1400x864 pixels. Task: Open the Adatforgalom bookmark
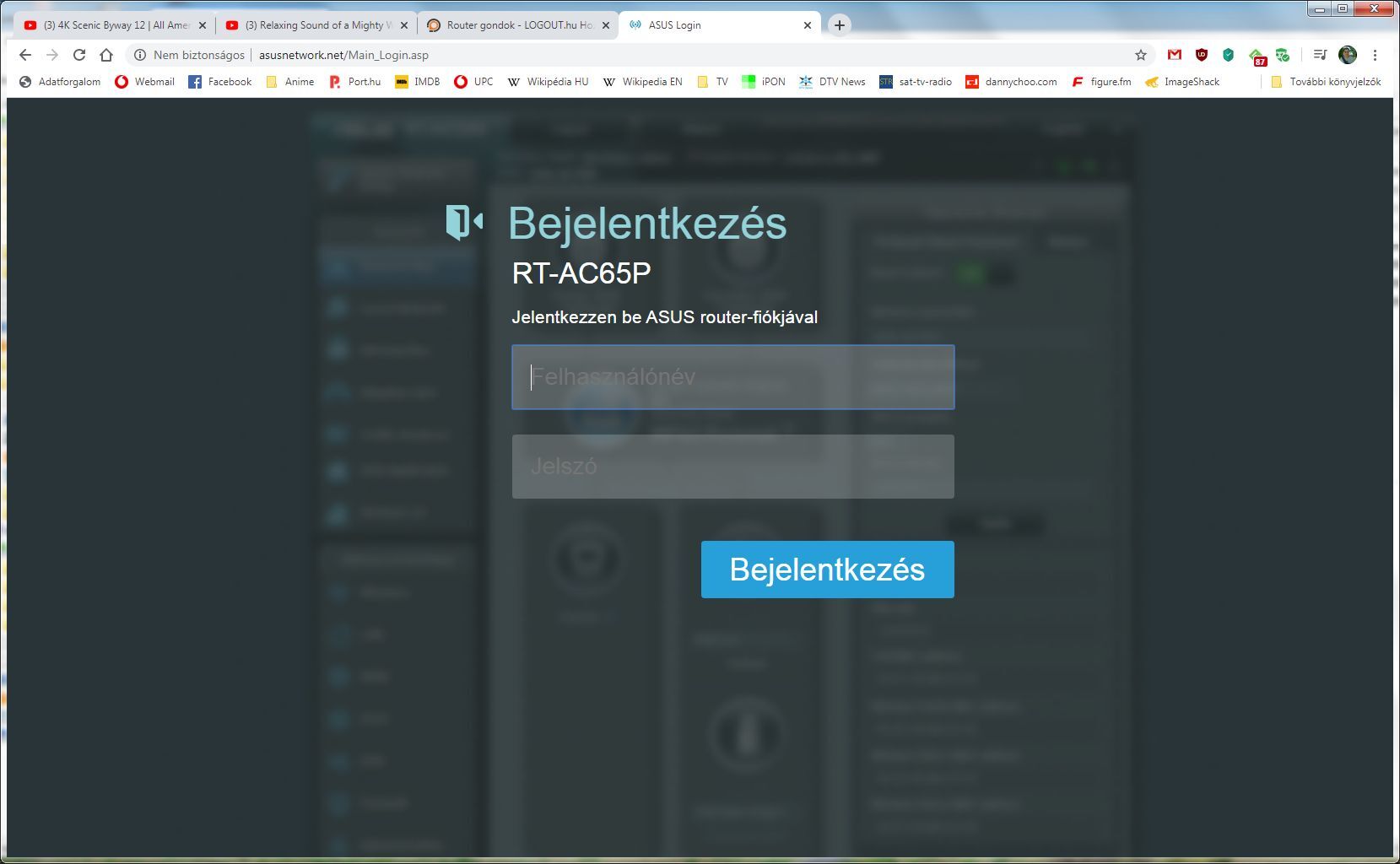60,82
